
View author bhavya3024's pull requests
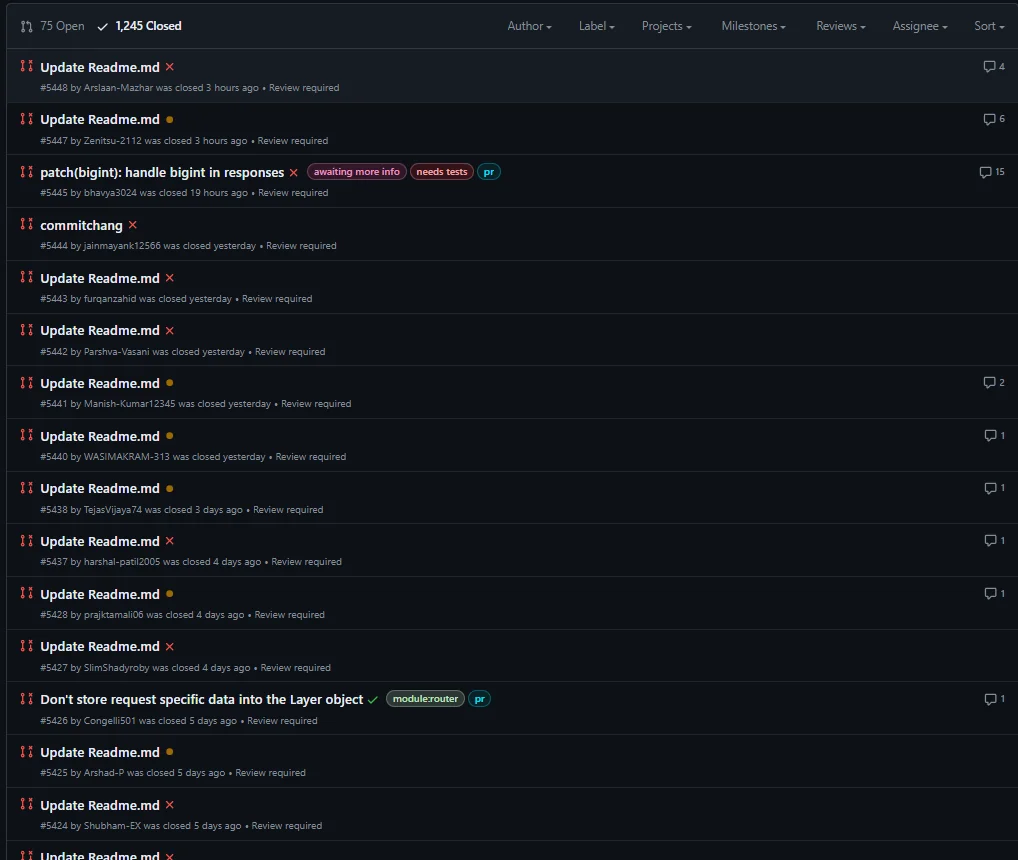tap(110, 193)
